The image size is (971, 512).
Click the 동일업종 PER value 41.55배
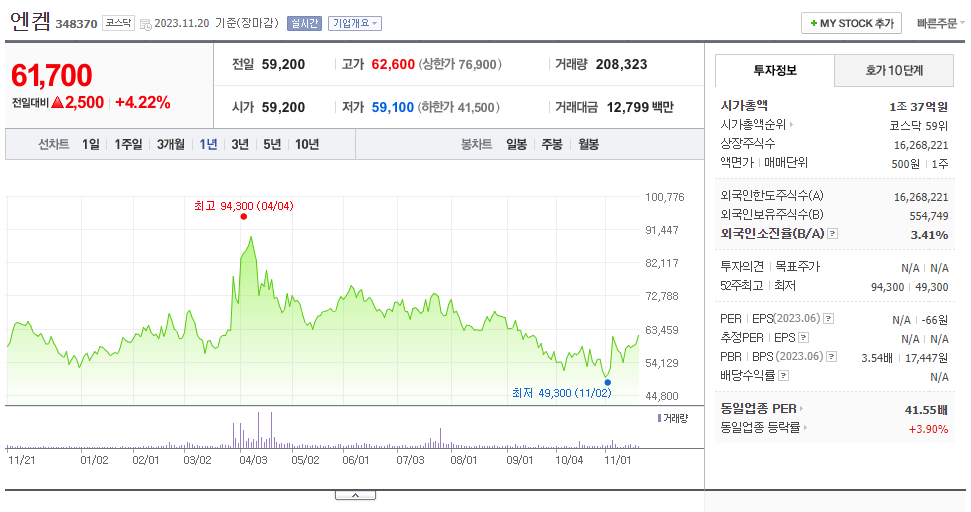(x=926, y=409)
